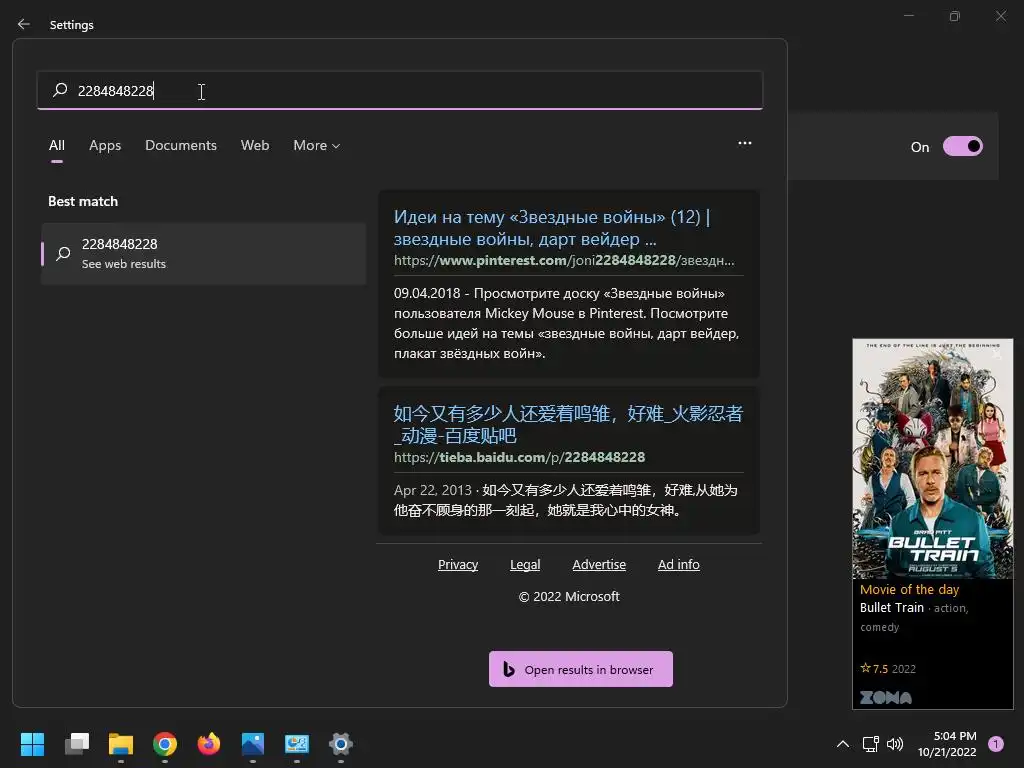Click the Legal link

click(x=525, y=564)
